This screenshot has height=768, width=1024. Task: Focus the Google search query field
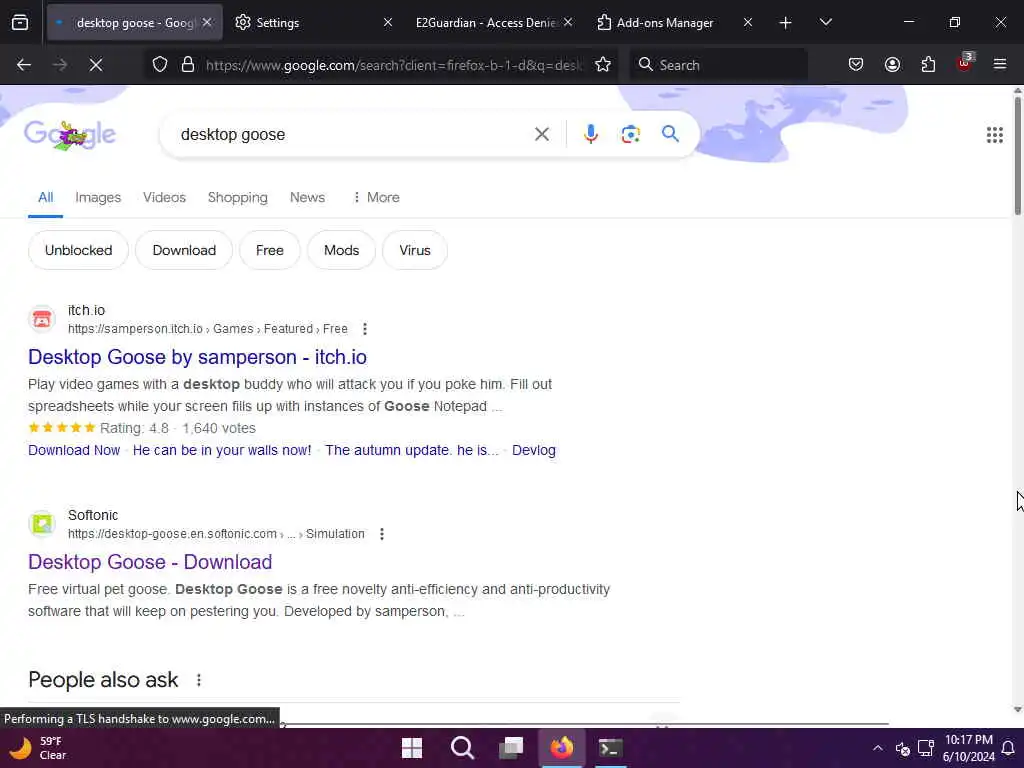[x=353, y=135]
